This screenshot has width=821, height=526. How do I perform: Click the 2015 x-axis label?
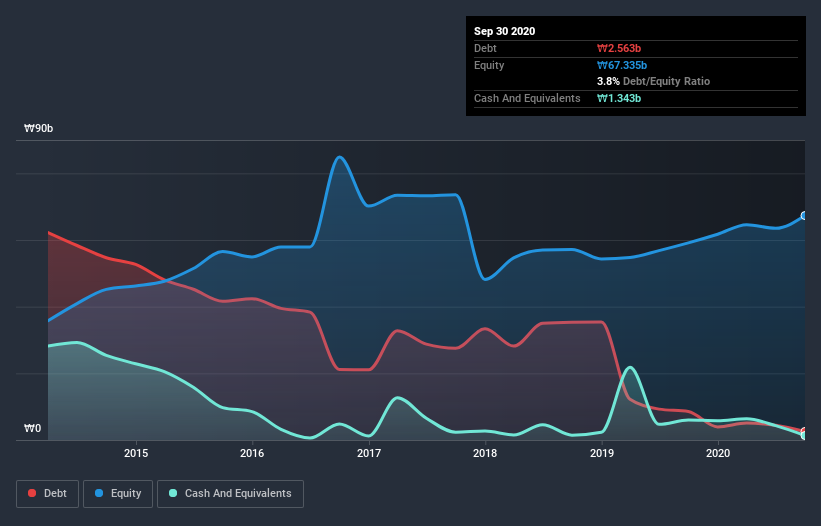point(136,453)
